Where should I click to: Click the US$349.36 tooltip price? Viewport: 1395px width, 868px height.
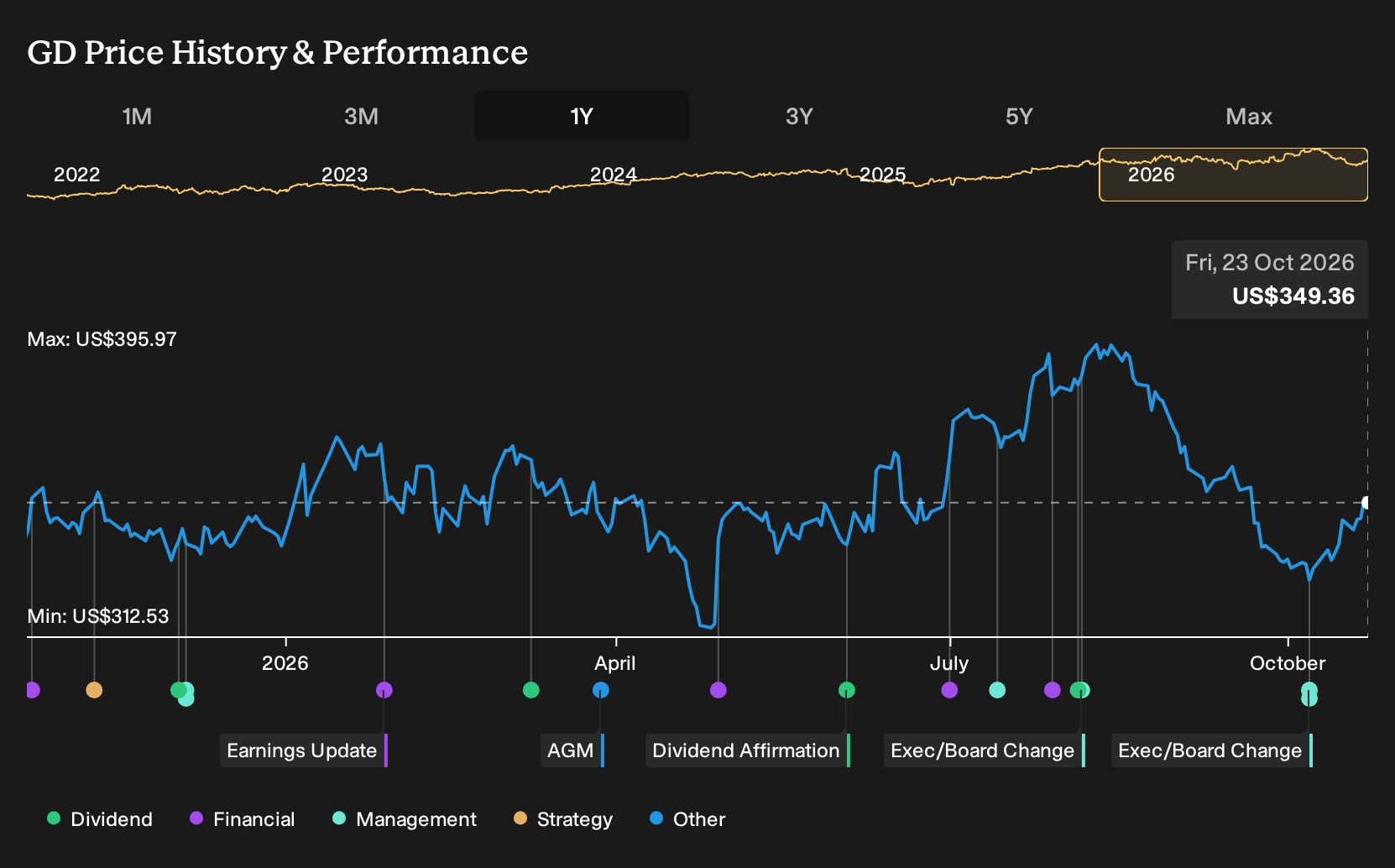[x=1293, y=296]
